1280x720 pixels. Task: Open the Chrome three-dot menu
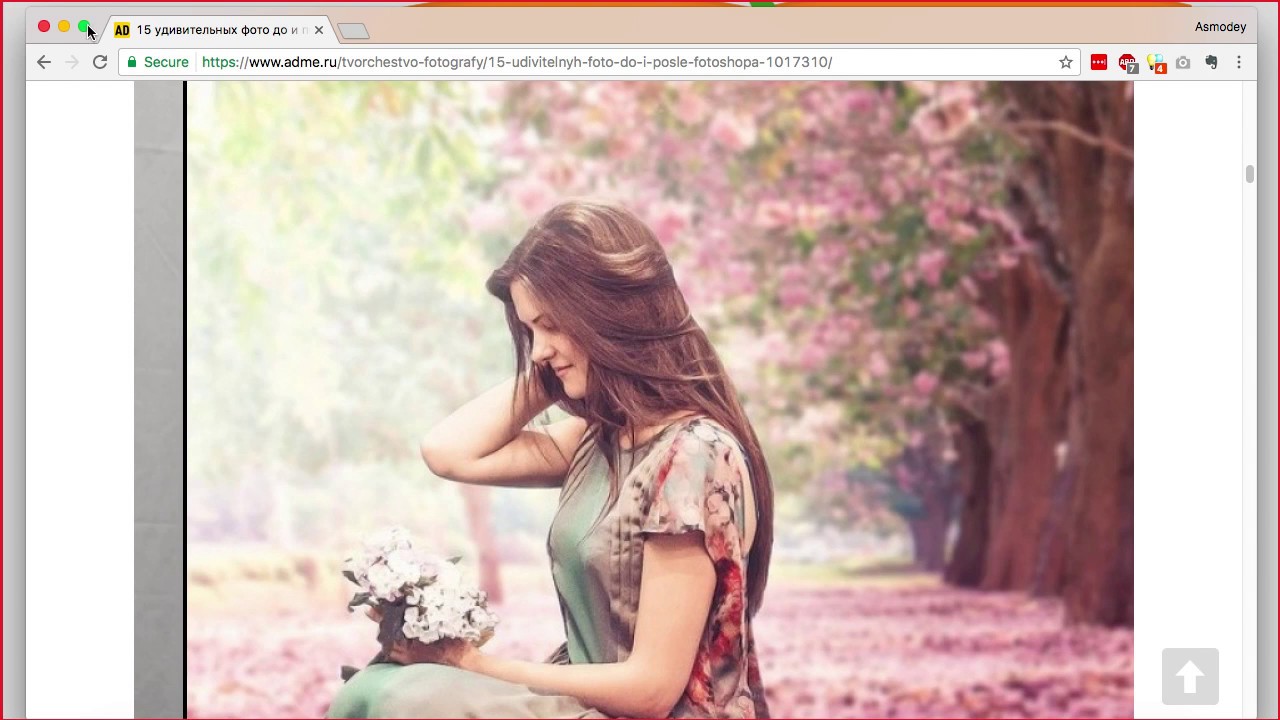coord(1239,62)
